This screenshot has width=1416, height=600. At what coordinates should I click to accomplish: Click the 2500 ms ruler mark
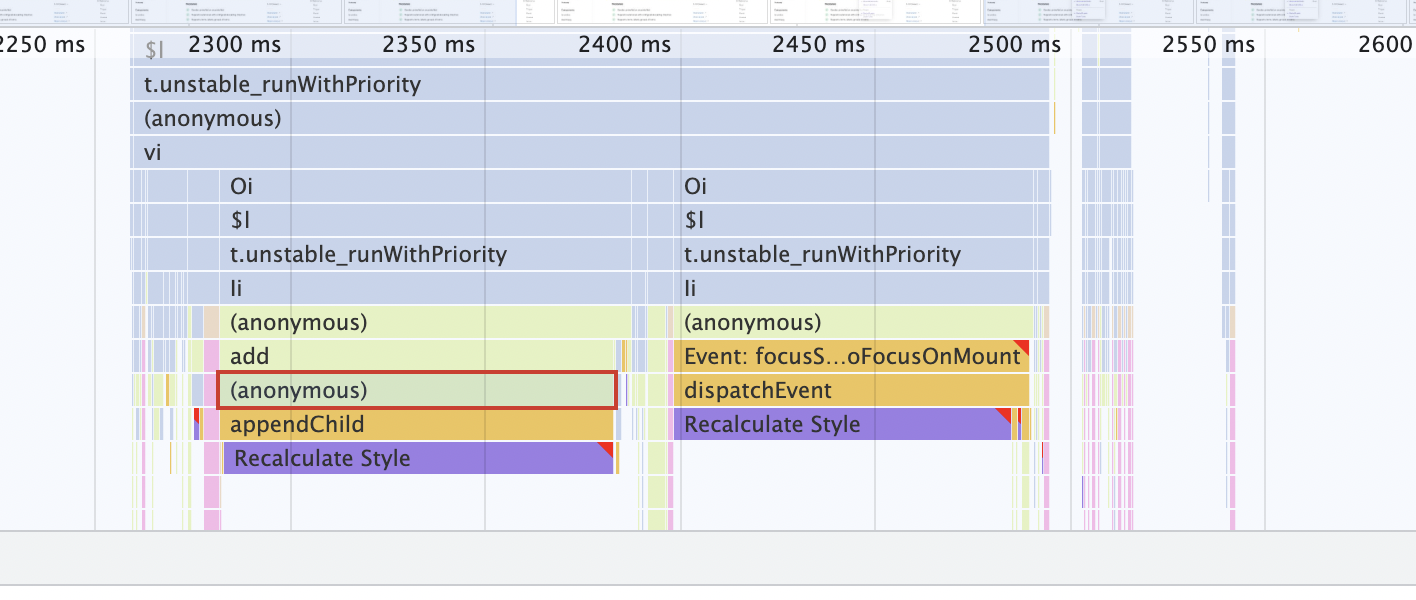(1014, 45)
